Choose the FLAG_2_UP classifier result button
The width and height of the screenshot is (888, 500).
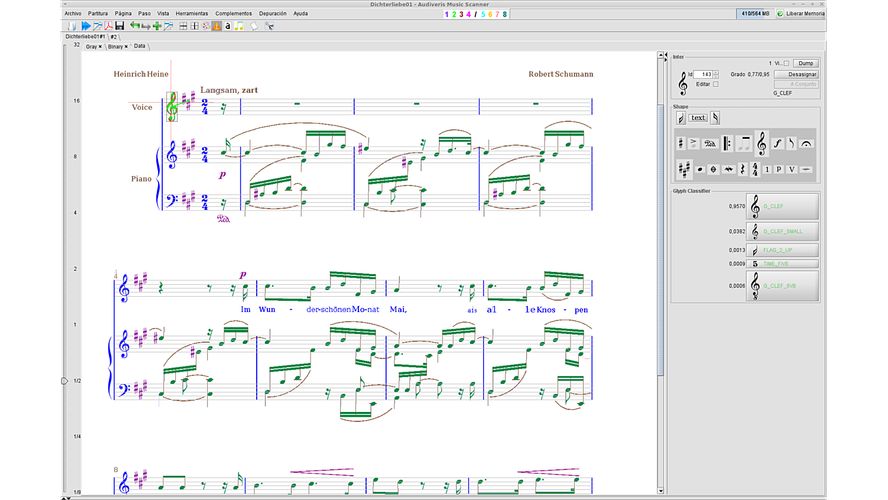pos(783,250)
